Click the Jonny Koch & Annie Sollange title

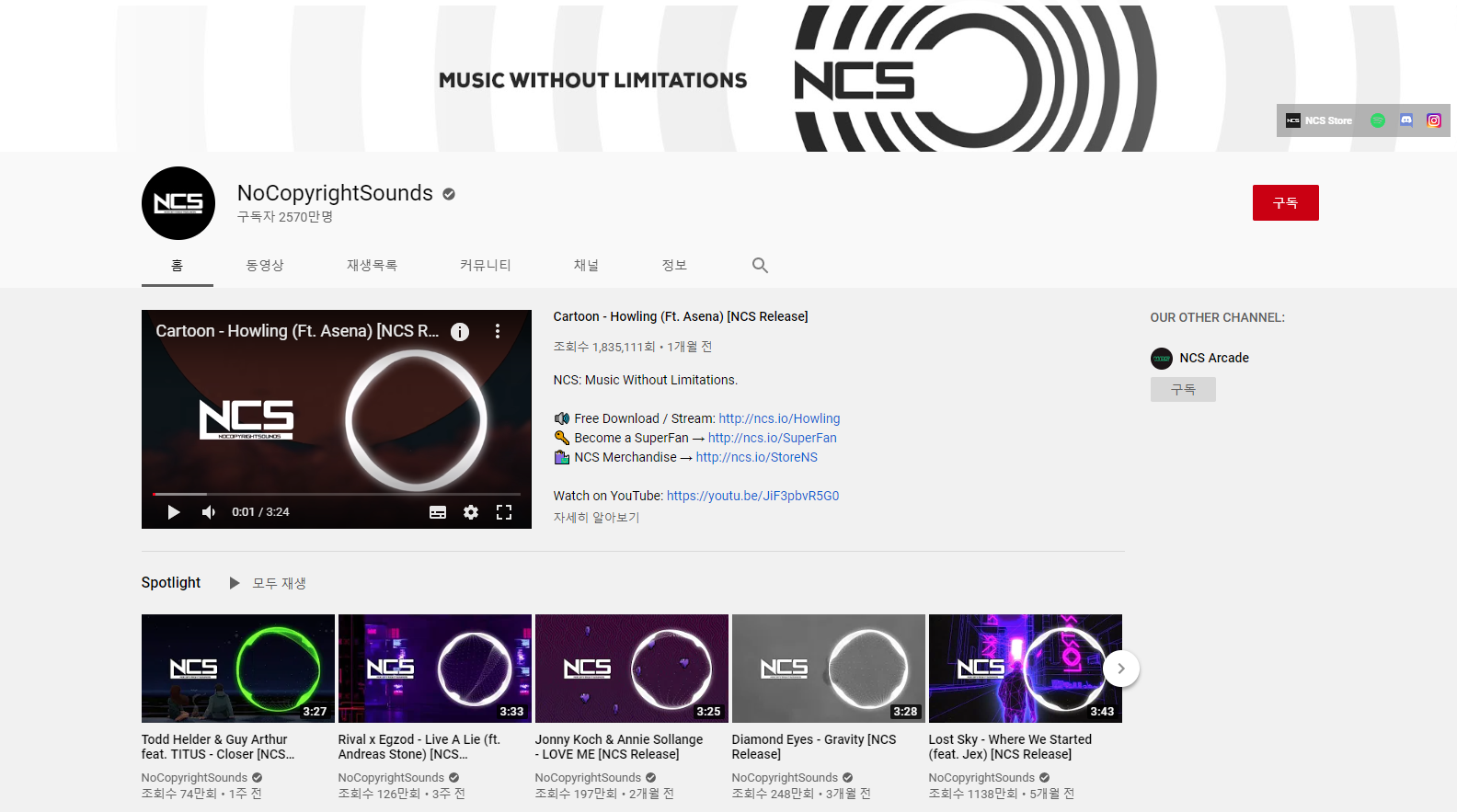(x=619, y=747)
